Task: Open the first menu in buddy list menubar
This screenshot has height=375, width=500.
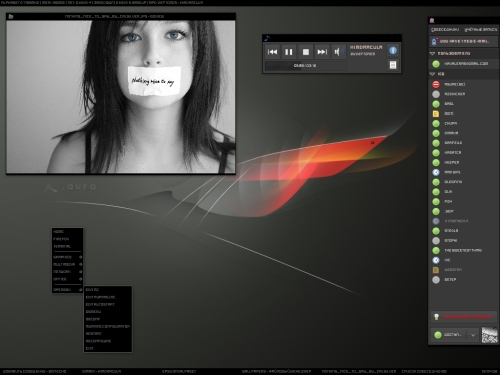Action: 445,30
